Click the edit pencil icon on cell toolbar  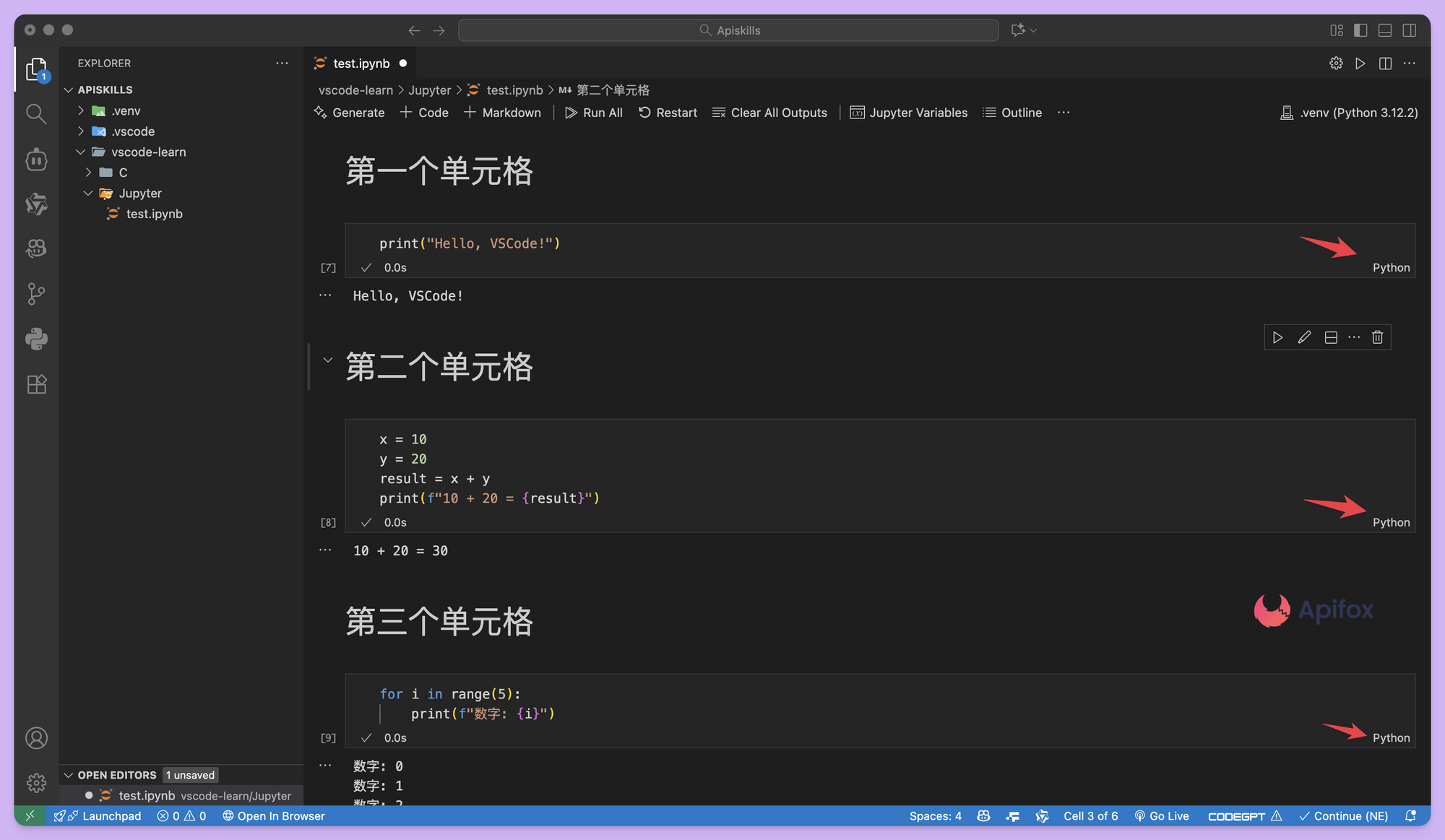point(1304,337)
